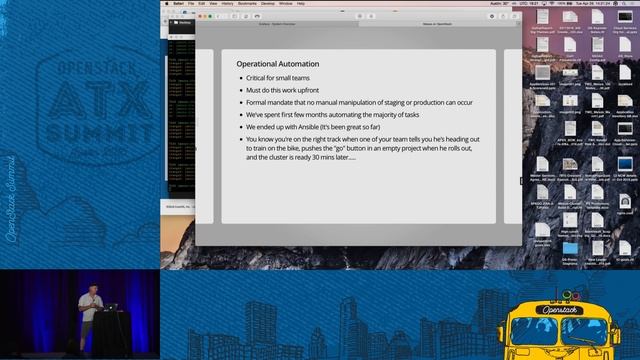This screenshot has width=640, height=360.
Task: Click the bullet 'You know you're on the right track'
Action: [x=362, y=148]
